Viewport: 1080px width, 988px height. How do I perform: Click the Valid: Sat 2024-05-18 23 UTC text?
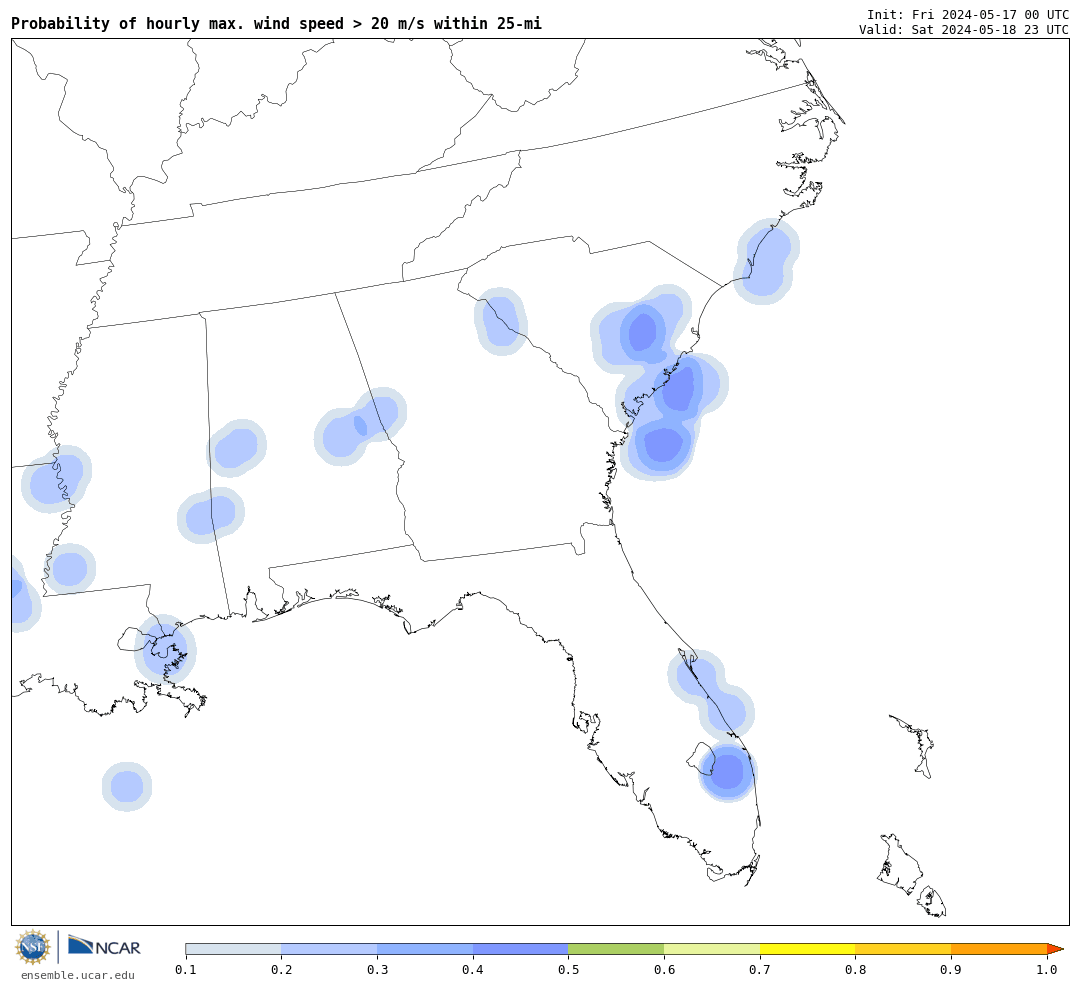pyautogui.click(x=964, y=30)
